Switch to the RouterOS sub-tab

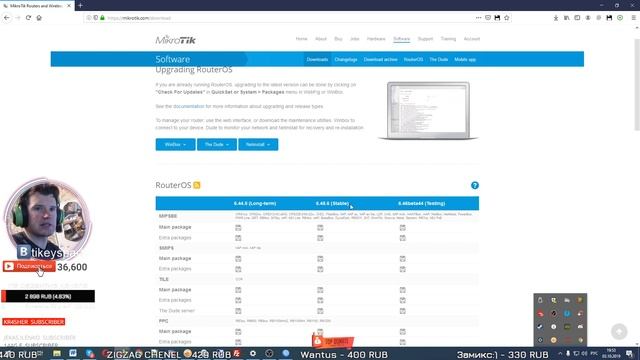[413, 60]
